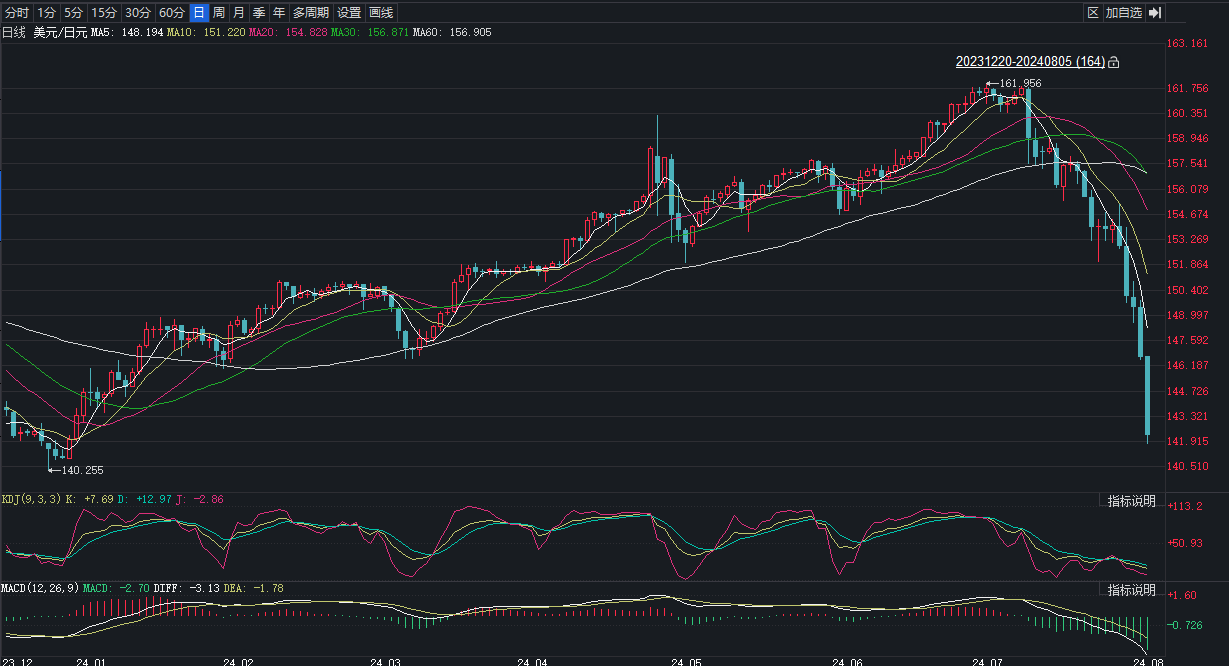Open the KDJ 指标说明 indicator explanation
1229x666 pixels.
(x=1131, y=501)
